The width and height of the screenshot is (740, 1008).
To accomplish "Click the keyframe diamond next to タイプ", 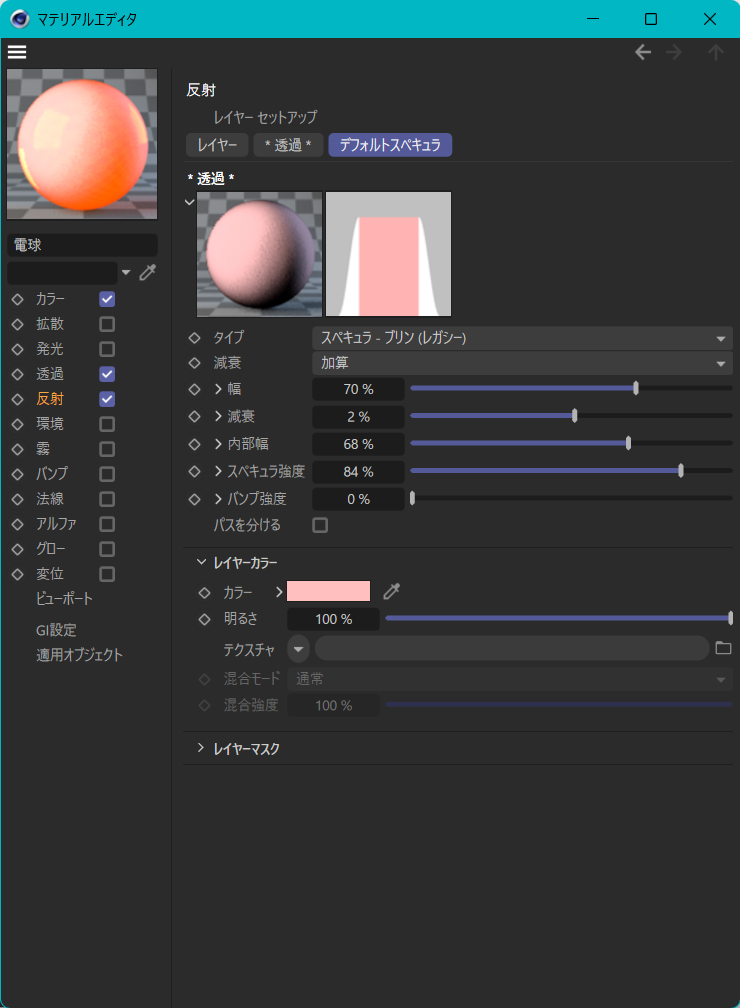I will coord(195,338).
